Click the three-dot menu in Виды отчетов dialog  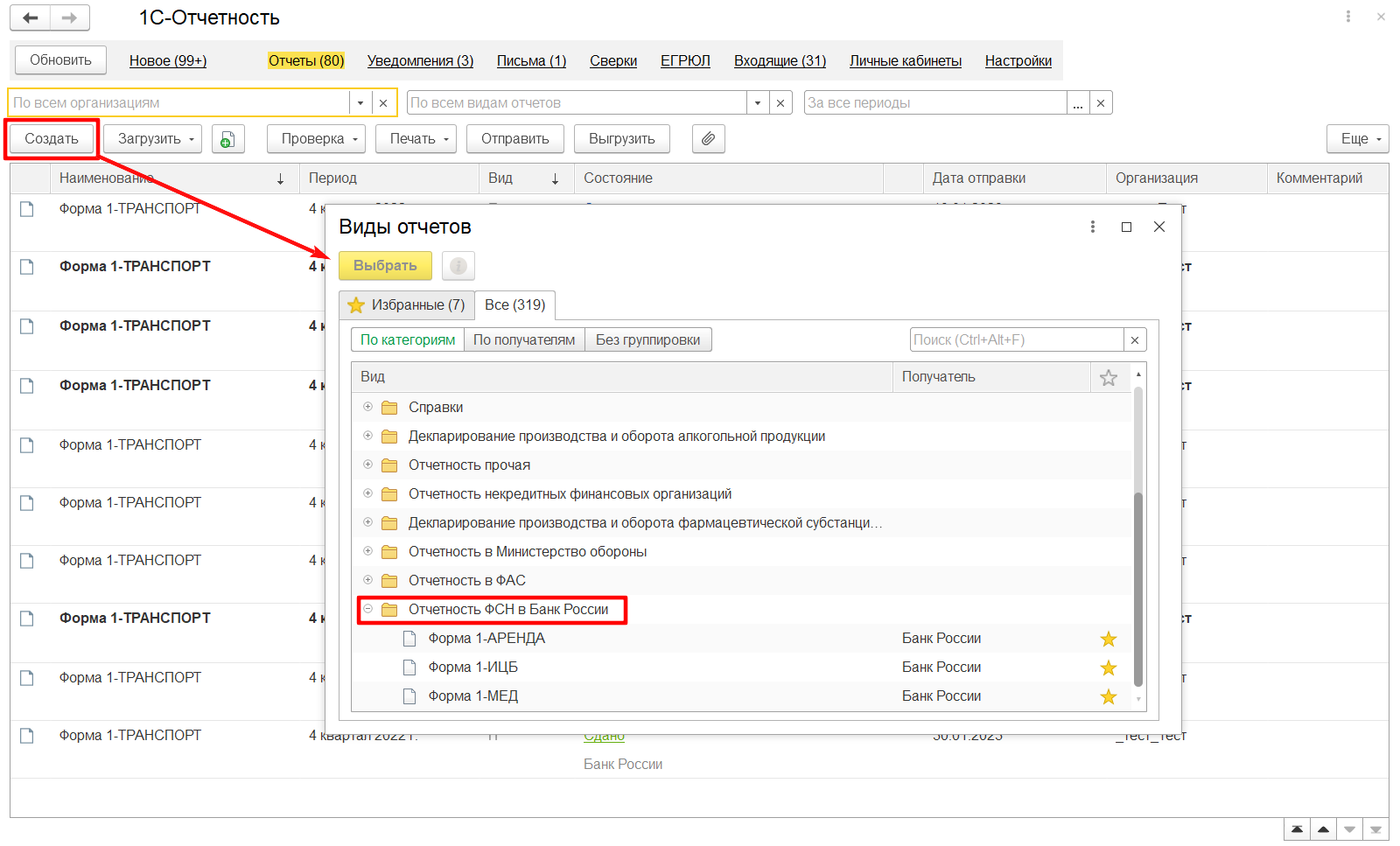tap(1092, 227)
